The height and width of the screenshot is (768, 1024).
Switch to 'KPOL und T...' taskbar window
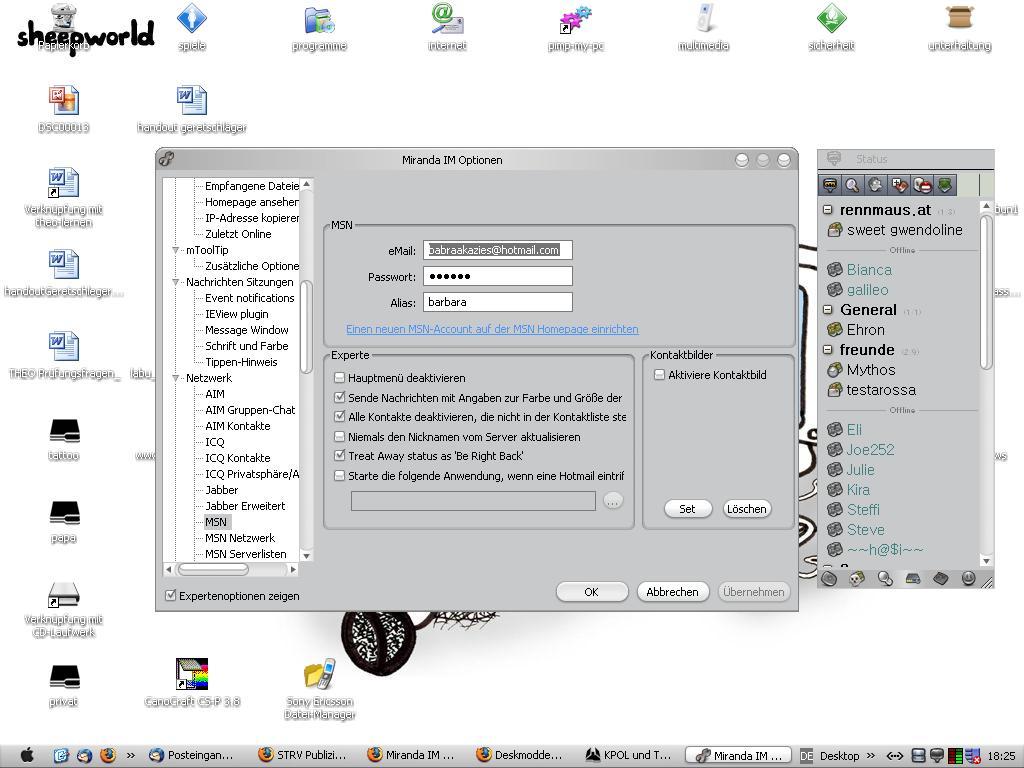pos(629,756)
